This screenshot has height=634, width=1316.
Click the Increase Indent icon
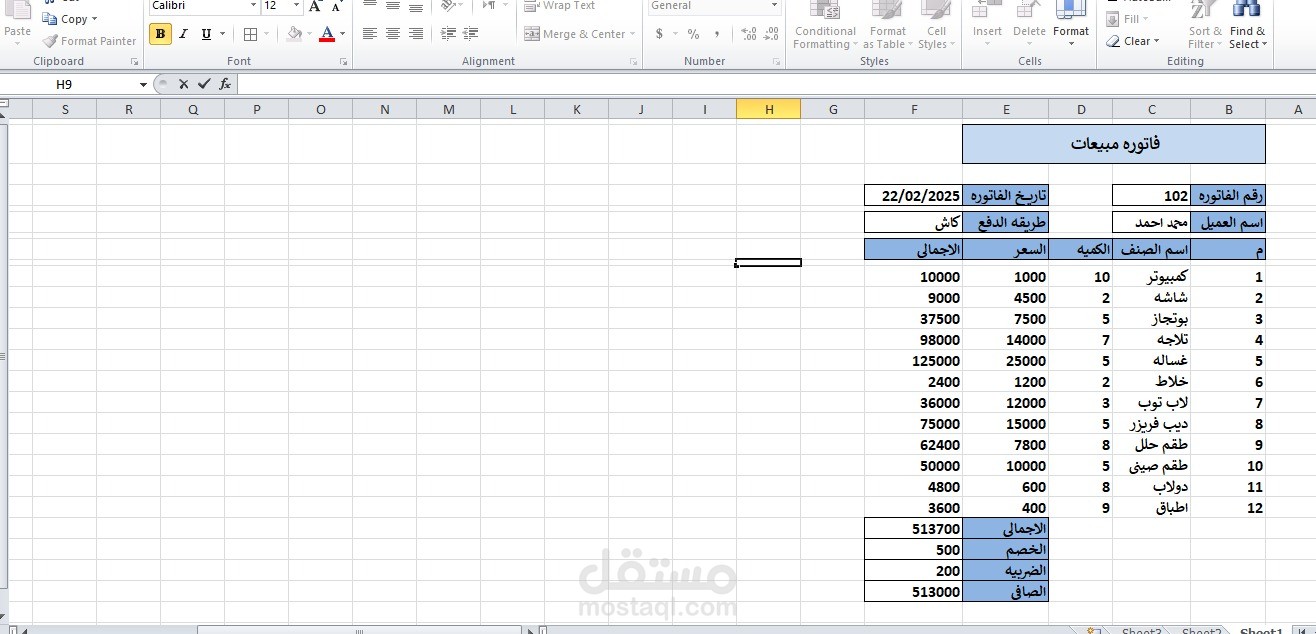tap(471, 34)
